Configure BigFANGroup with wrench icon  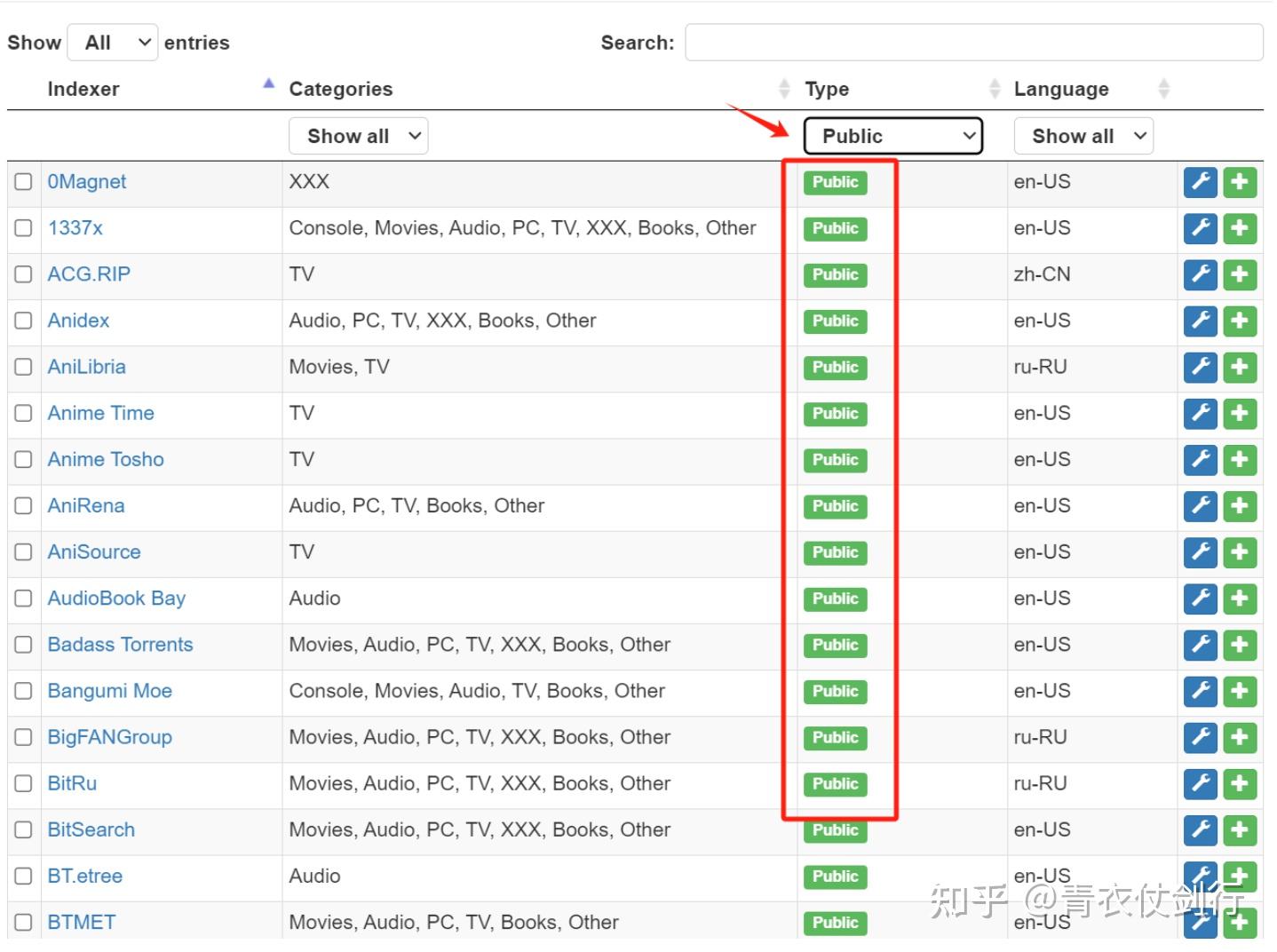(x=1200, y=737)
